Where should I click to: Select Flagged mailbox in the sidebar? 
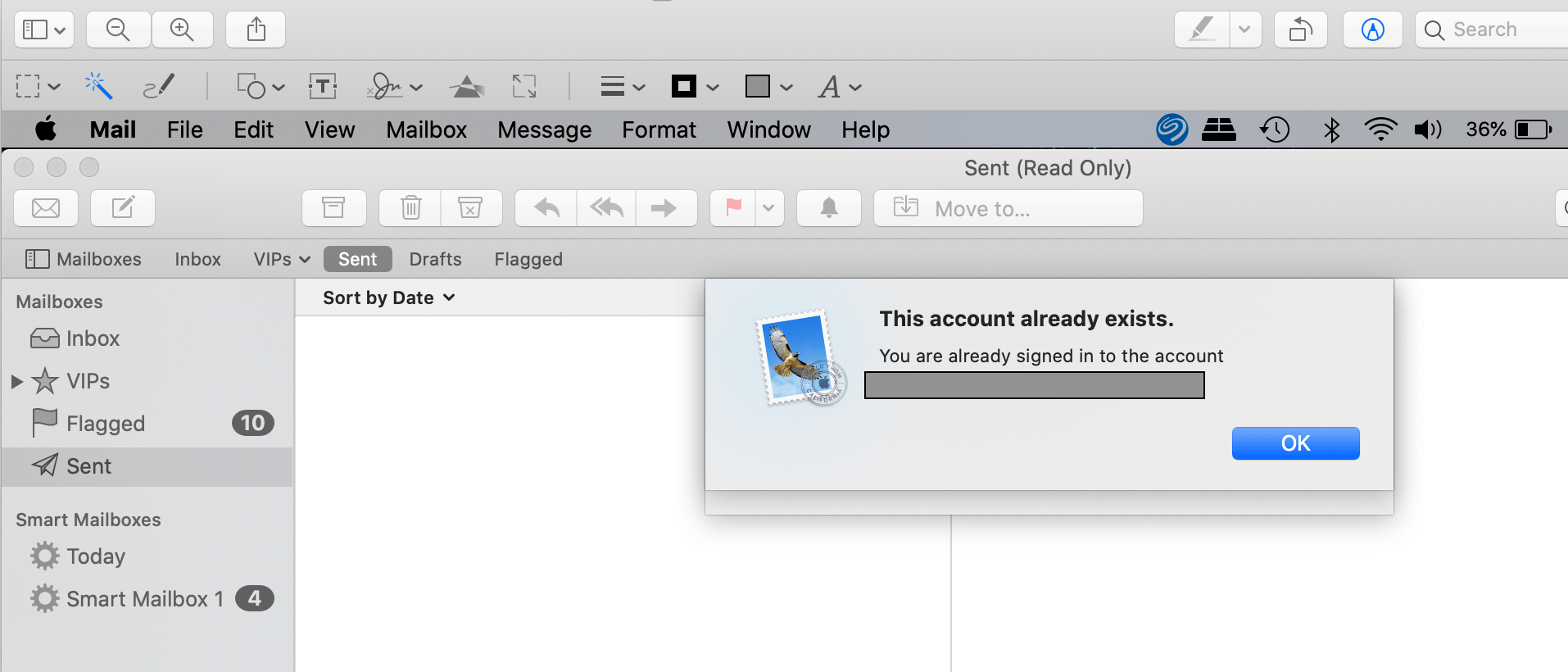tap(147, 424)
